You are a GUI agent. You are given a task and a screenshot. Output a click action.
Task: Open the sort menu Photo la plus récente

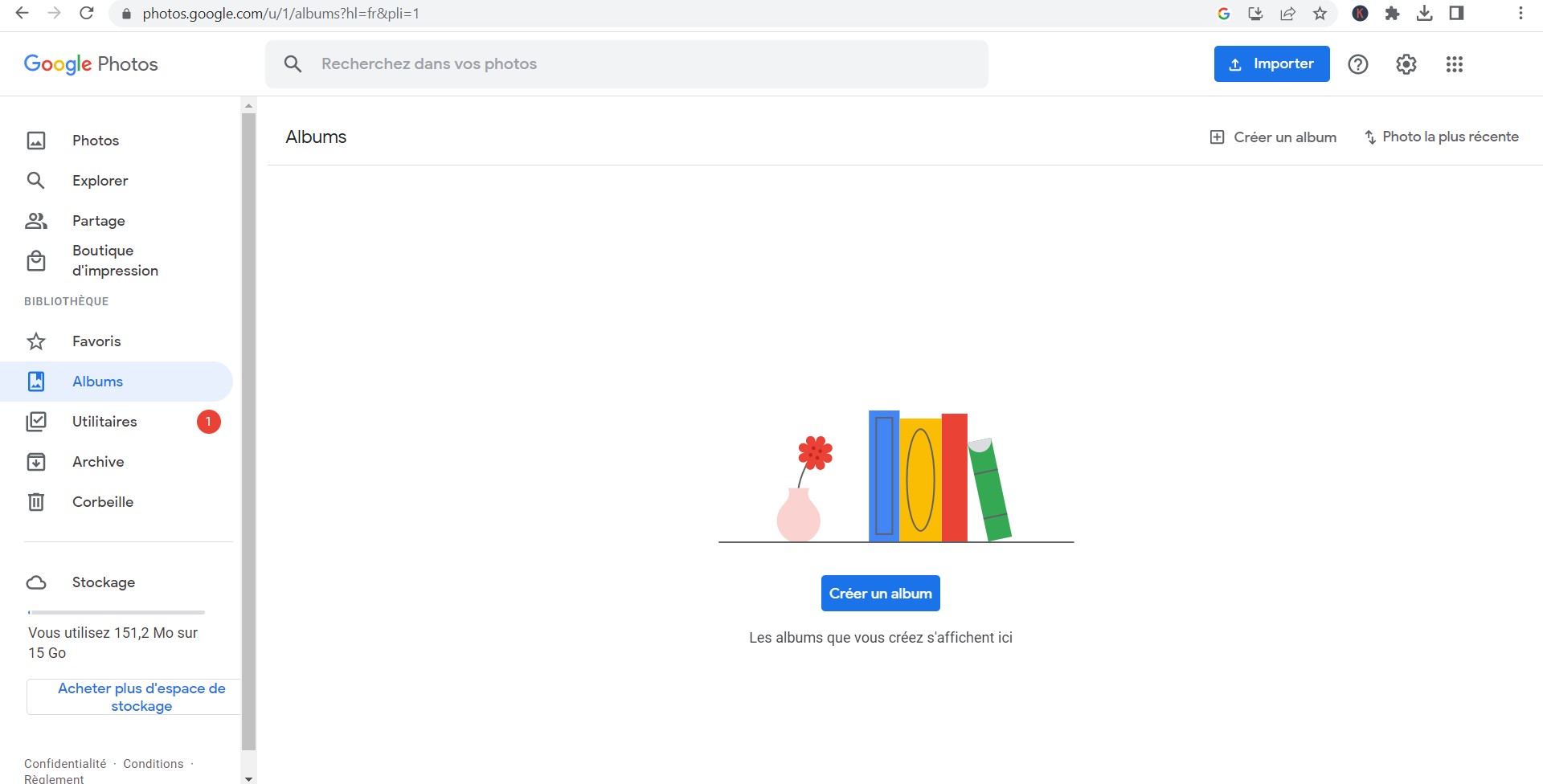point(1441,137)
